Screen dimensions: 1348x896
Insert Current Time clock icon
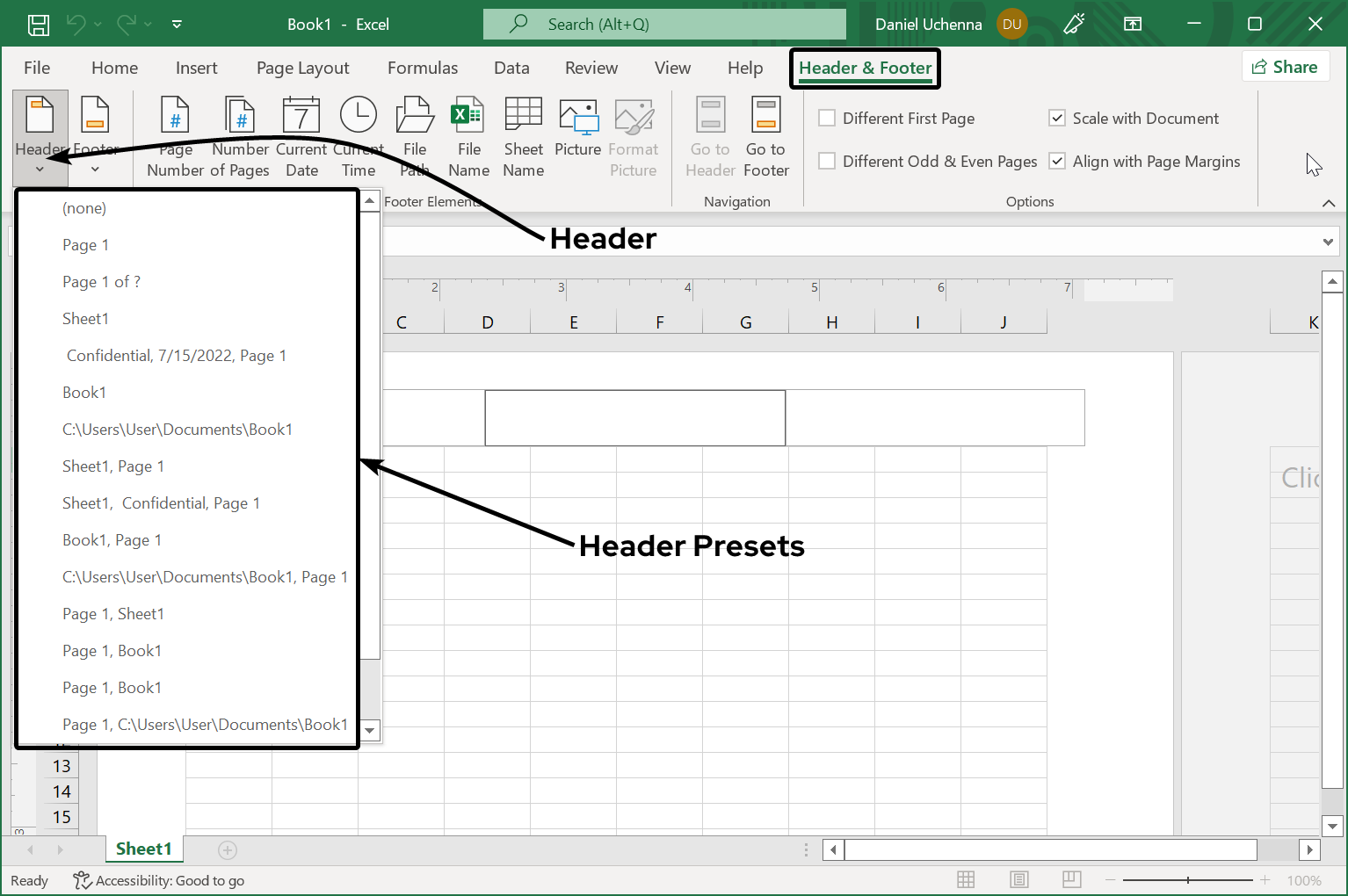point(359,116)
